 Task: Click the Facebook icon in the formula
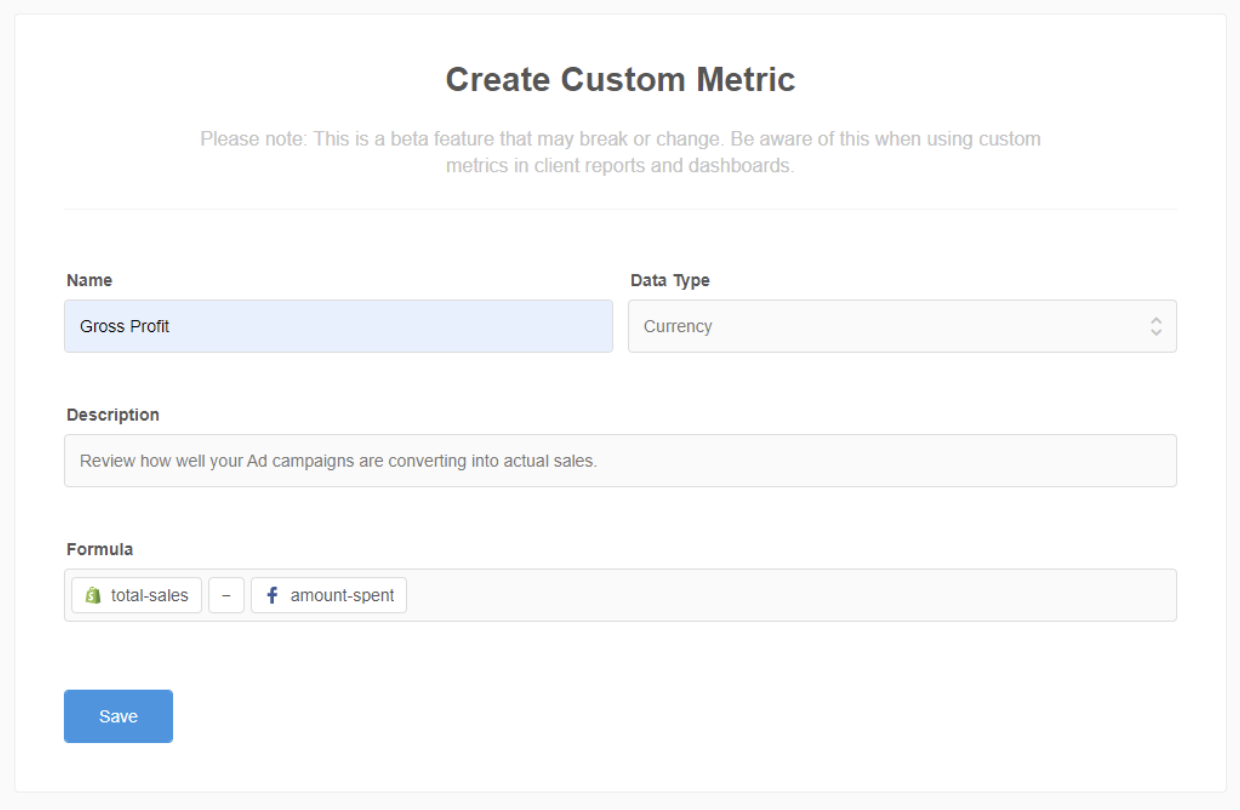pyautogui.click(x=272, y=596)
